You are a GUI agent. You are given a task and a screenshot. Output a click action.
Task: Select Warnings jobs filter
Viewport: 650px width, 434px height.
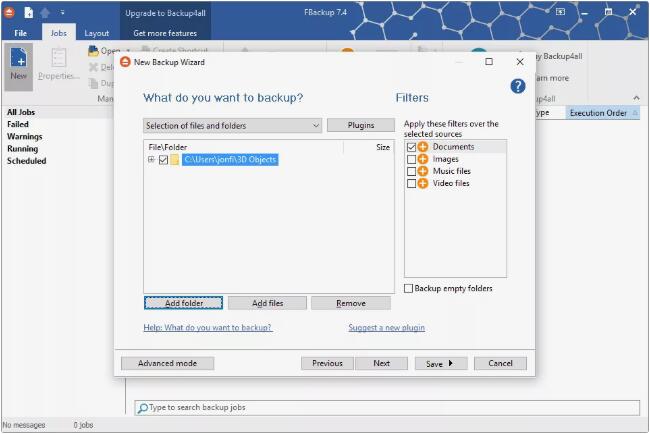click(24, 136)
